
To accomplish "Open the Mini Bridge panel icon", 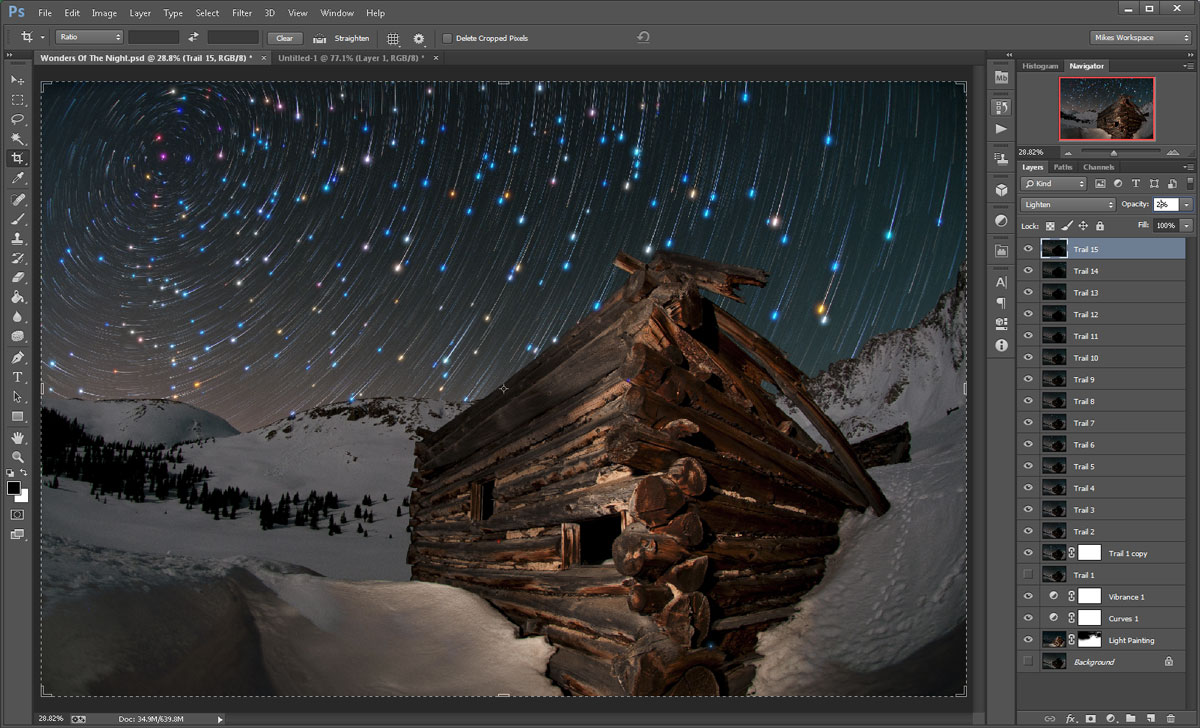I will tap(1001, 77).
